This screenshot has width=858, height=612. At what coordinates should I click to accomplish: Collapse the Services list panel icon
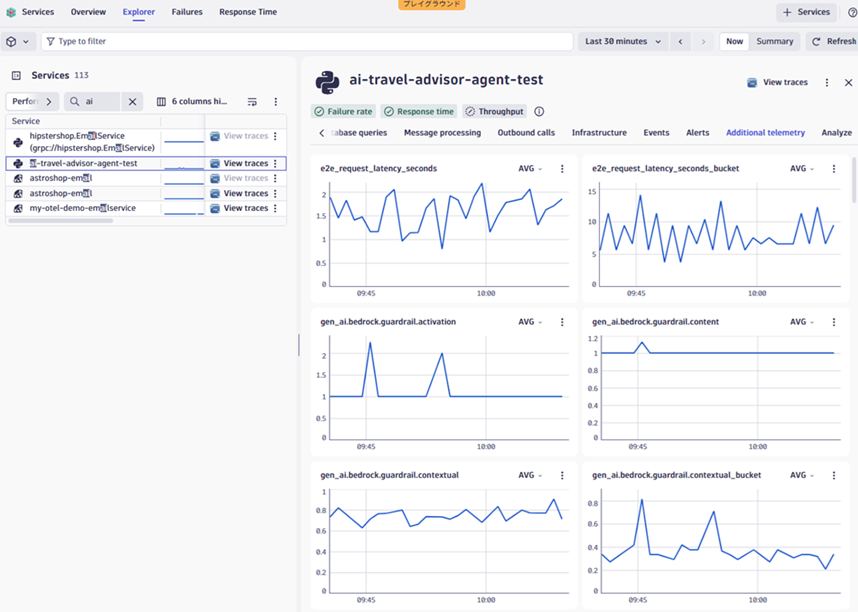click(x=16, y=75)
